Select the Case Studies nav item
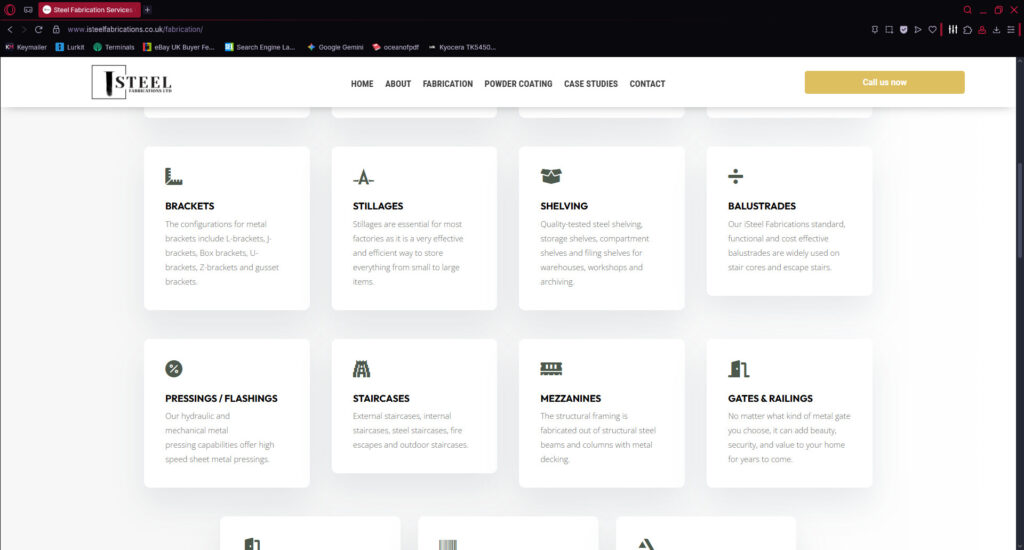Image resolution: width=1024 pixels, height=550 pixels. point(590,84)
